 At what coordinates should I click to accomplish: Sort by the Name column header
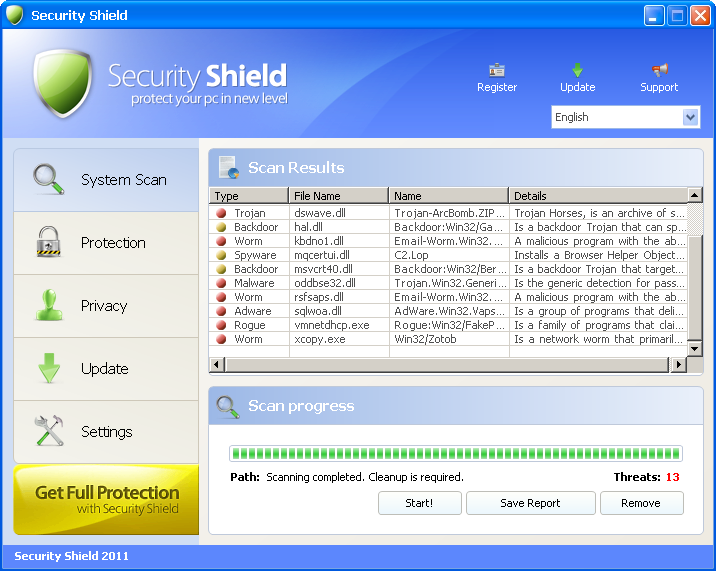449,196
